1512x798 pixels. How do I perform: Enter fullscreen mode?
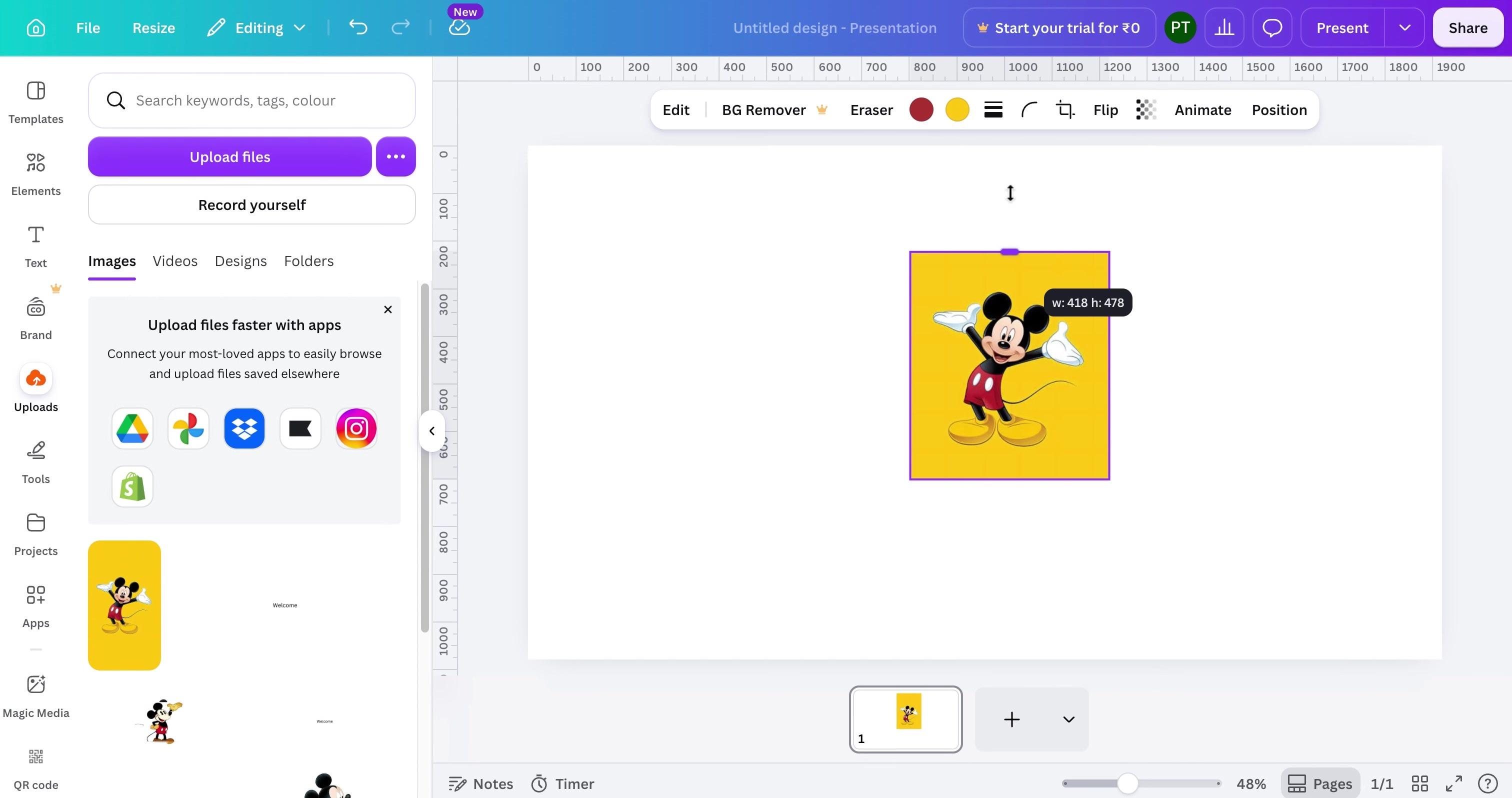point(1453,783)
